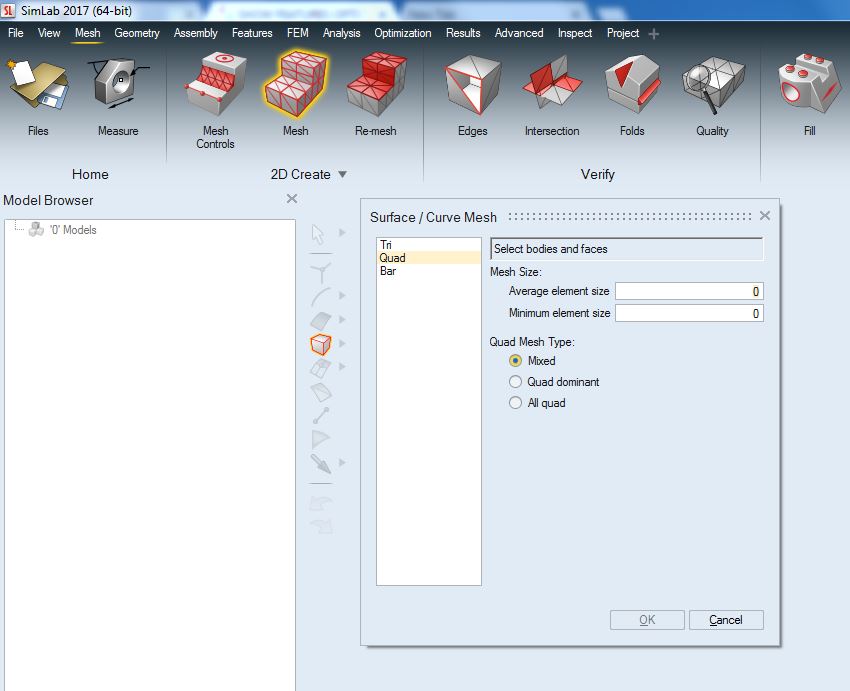Select Tri in the element type list
This screenshot has height=691, width=850.
coord(428,244)
